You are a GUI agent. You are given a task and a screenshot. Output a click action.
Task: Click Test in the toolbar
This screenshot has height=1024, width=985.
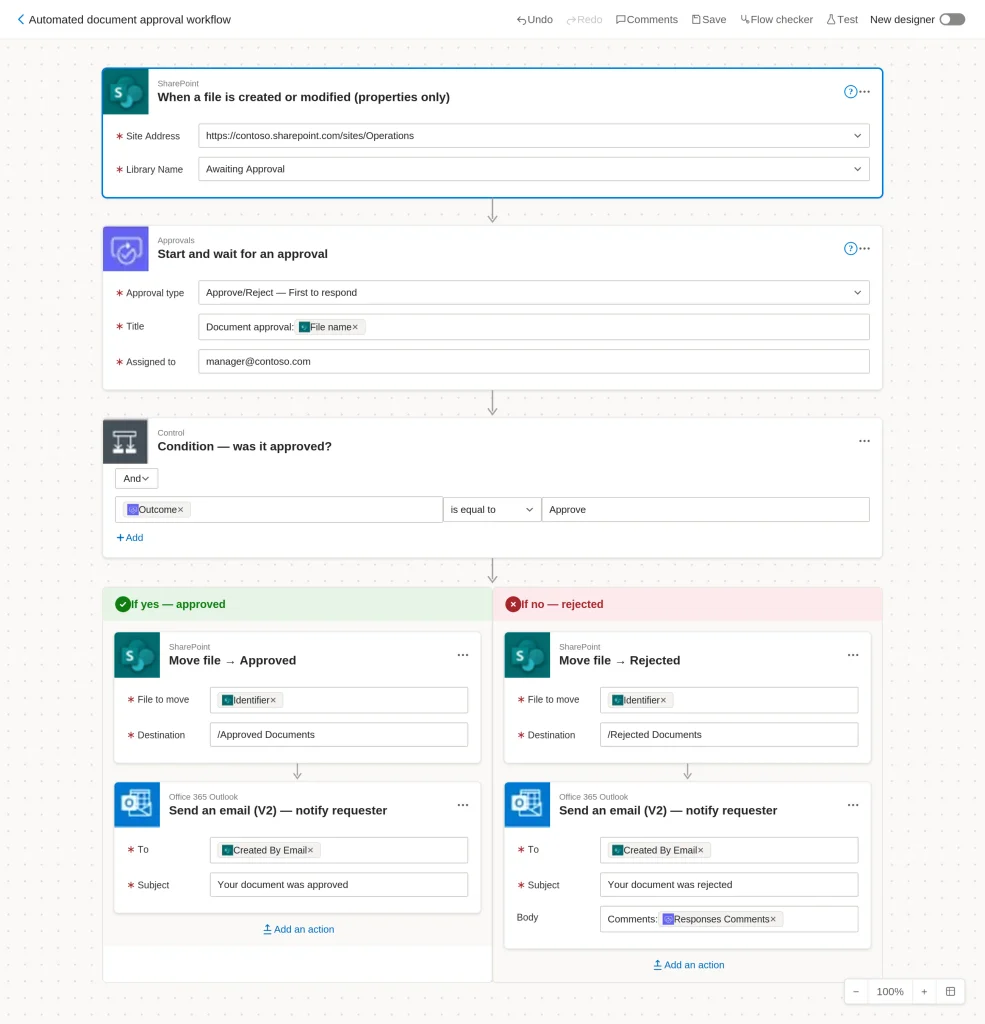click(842, 20)
